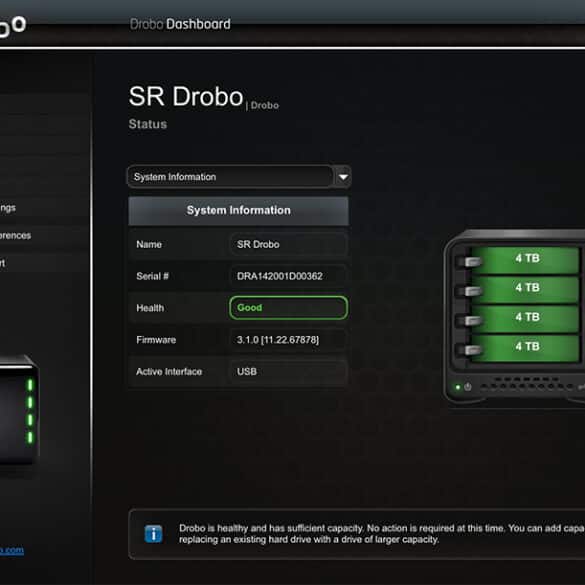
Task: Click the green power LED on Drobo graphic
Action: tap(458, 387)
